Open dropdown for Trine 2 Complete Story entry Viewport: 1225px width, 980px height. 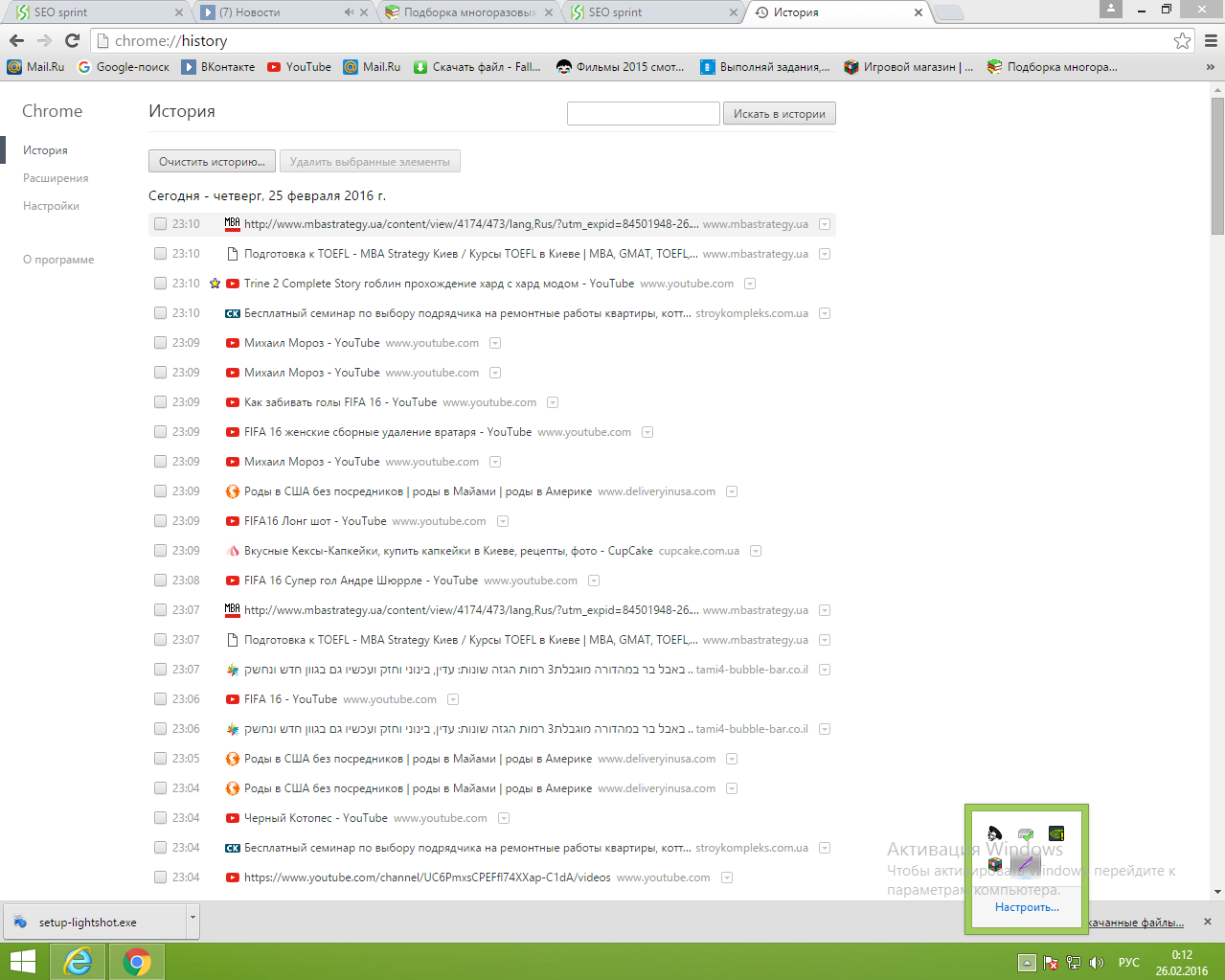click(x=750, y=284)
